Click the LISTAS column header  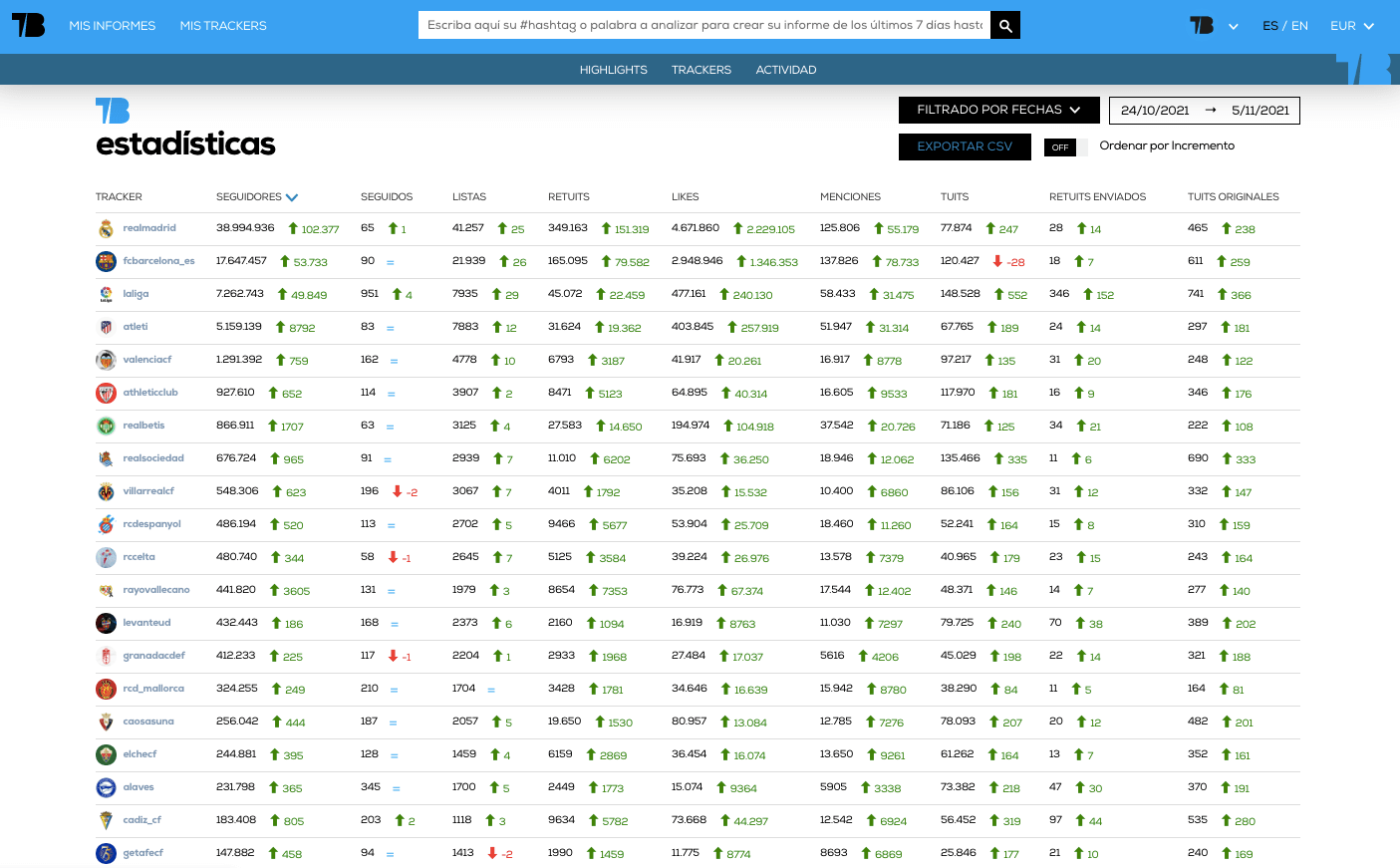469,197
